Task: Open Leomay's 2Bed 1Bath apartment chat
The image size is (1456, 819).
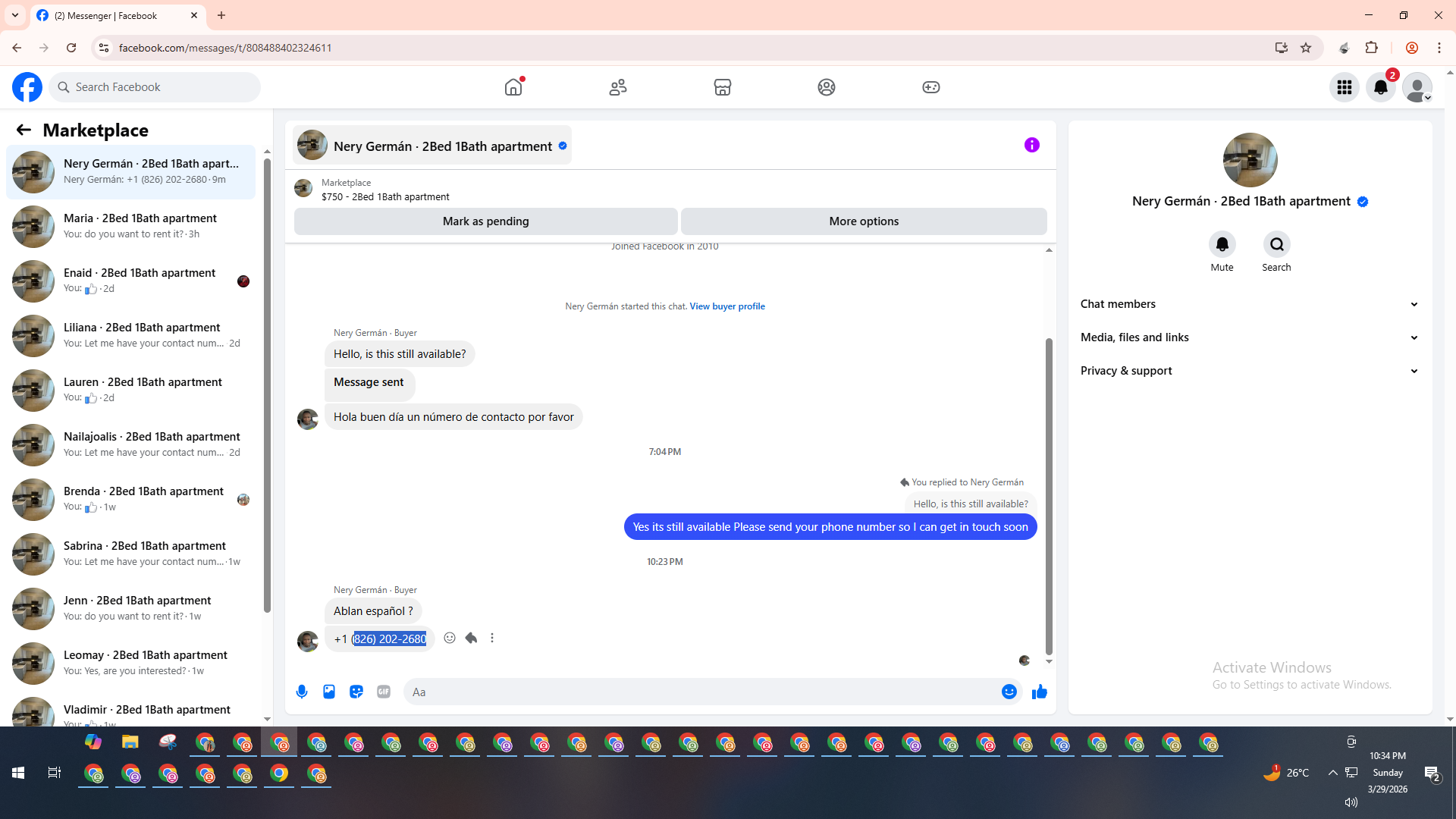Action: point(131,664)
